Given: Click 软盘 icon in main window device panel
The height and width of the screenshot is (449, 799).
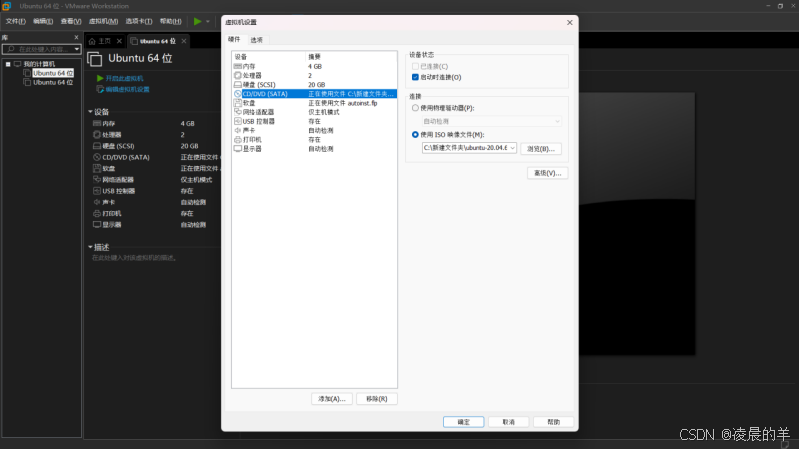Looking at the screenshot, I should tap(97, 168).
